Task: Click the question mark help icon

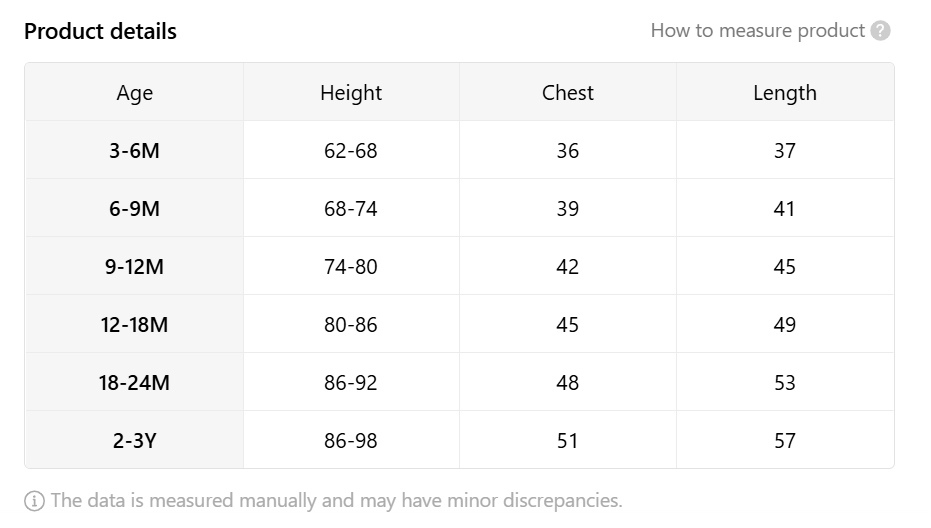Action: click(x=881, y=30)
